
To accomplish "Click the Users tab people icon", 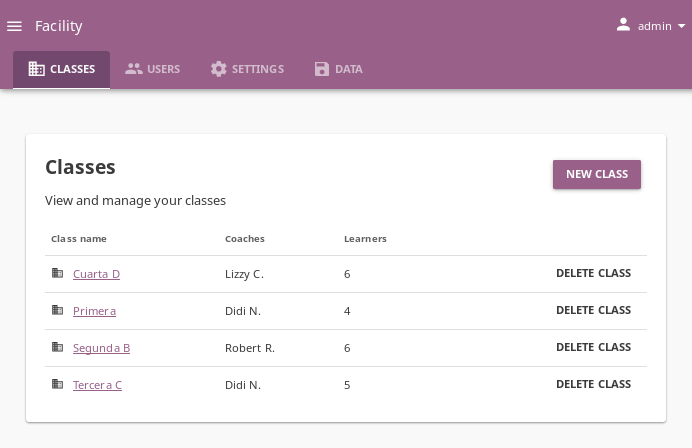I will pyautogui.click(x=134, y=69).
